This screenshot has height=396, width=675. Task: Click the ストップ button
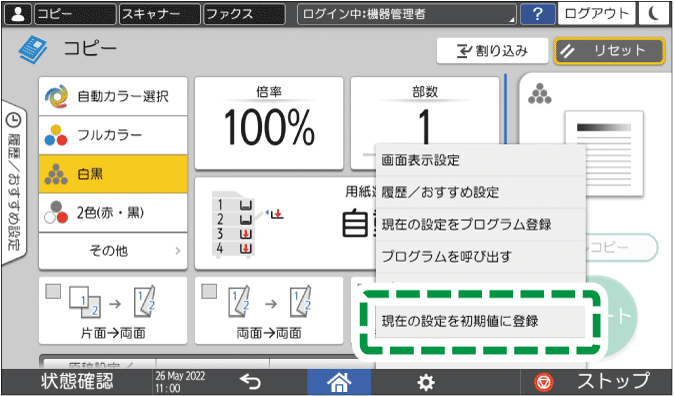click(596, 381)
